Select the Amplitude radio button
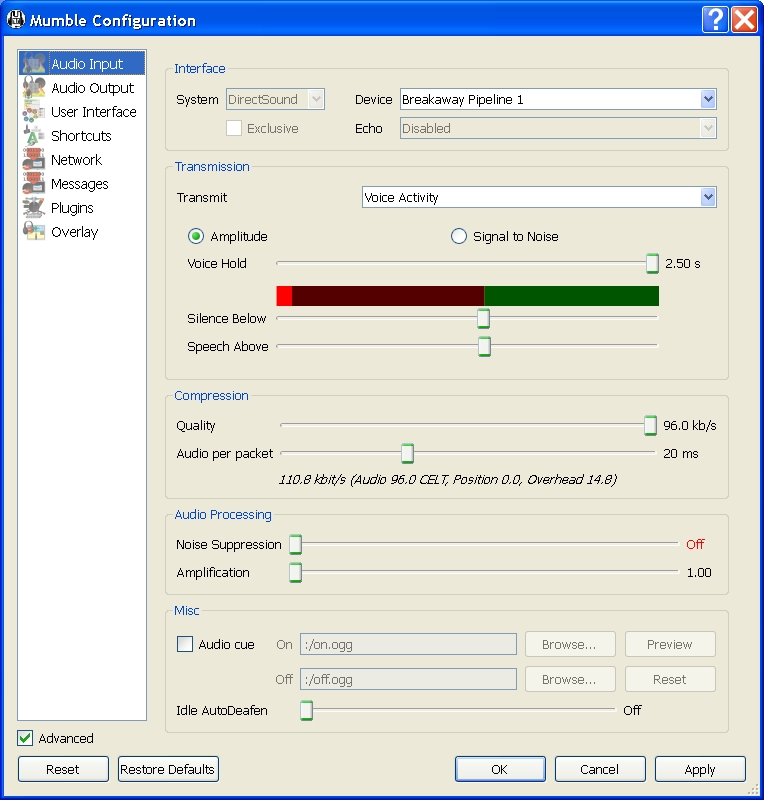Screen dimensions: 764x800 click(x=196, y=236)
